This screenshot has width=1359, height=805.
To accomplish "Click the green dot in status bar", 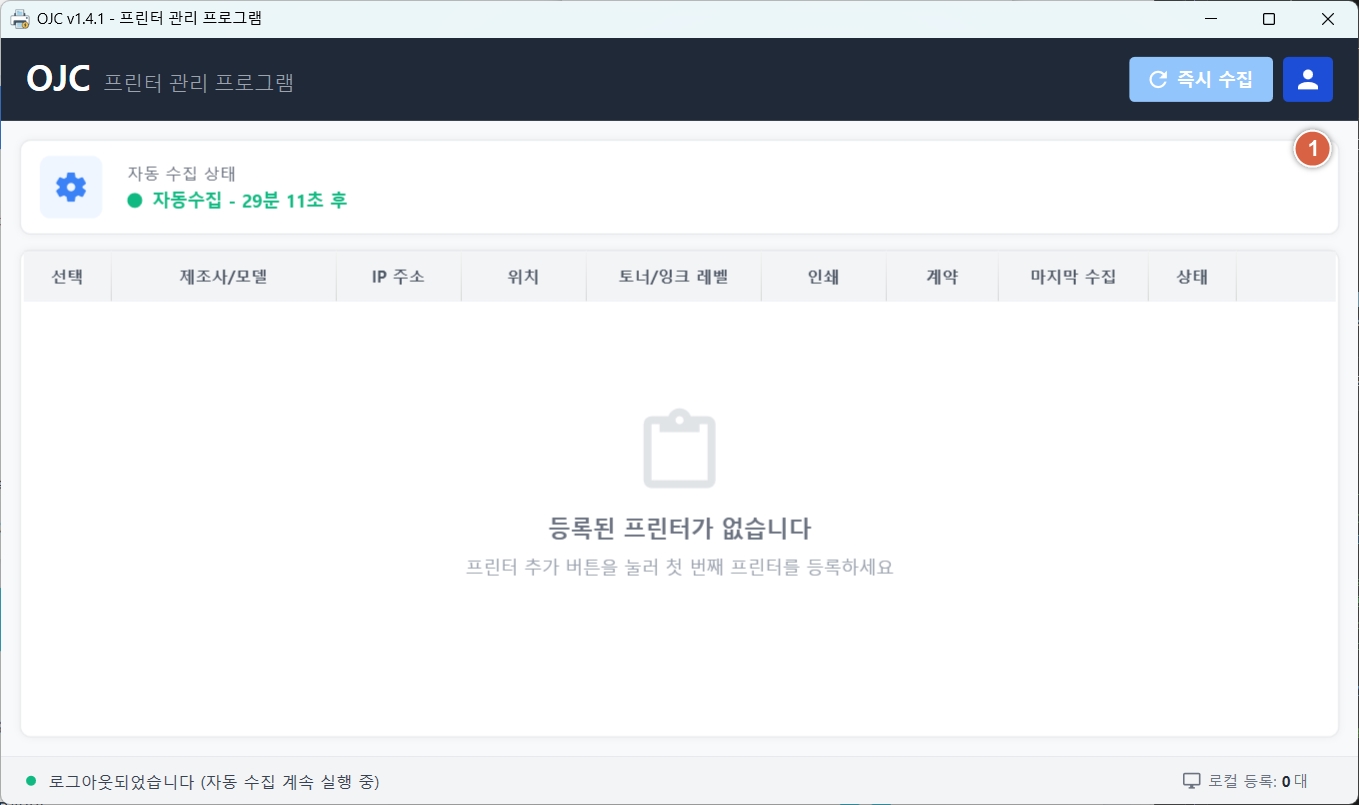I will point(30,781).
